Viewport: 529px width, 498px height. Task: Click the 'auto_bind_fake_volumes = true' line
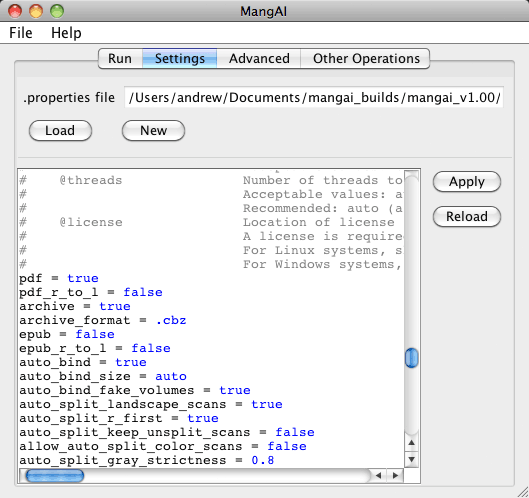click(x=135, y=390)
